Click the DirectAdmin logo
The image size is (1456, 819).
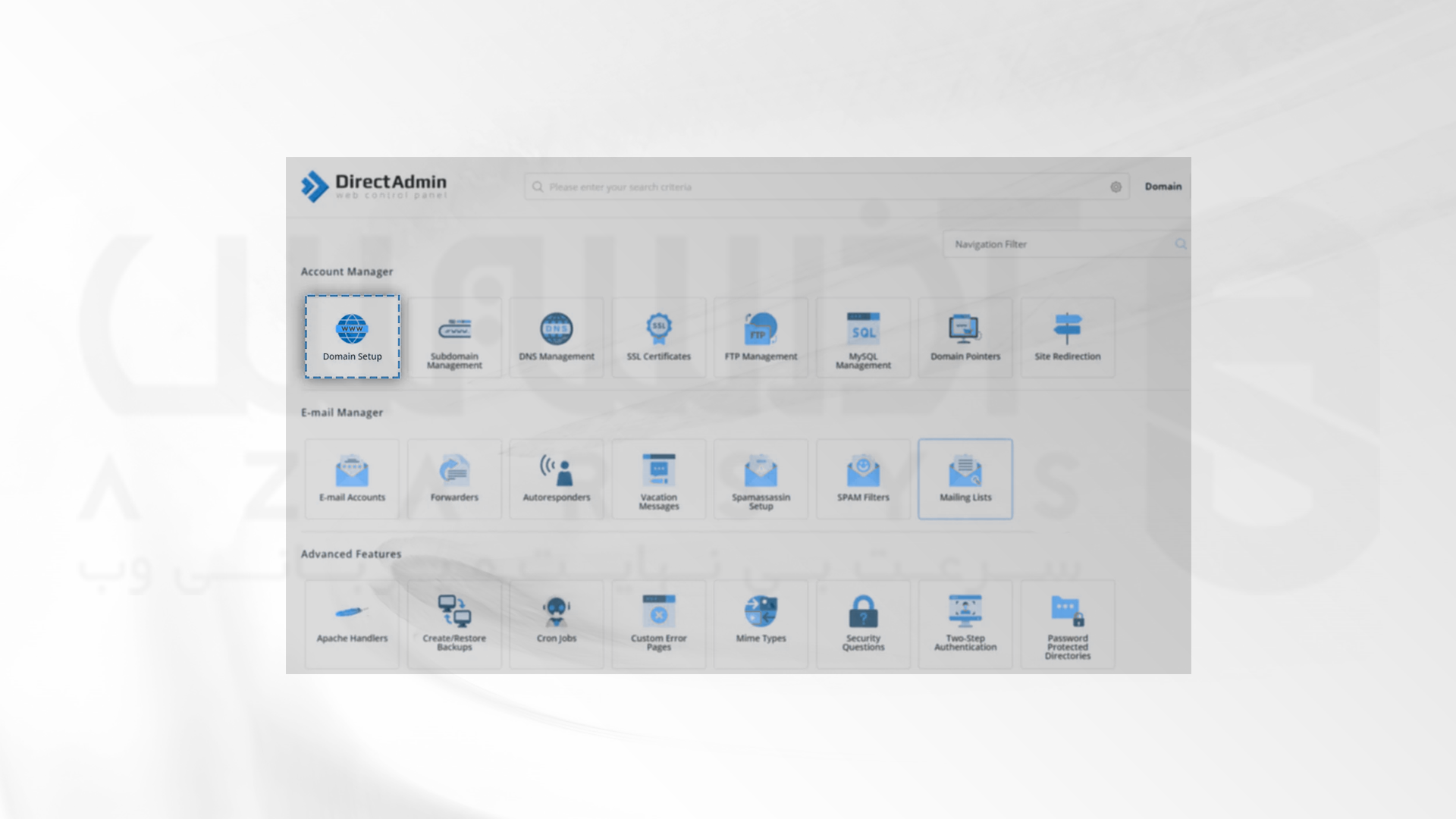tap(374, 187)
